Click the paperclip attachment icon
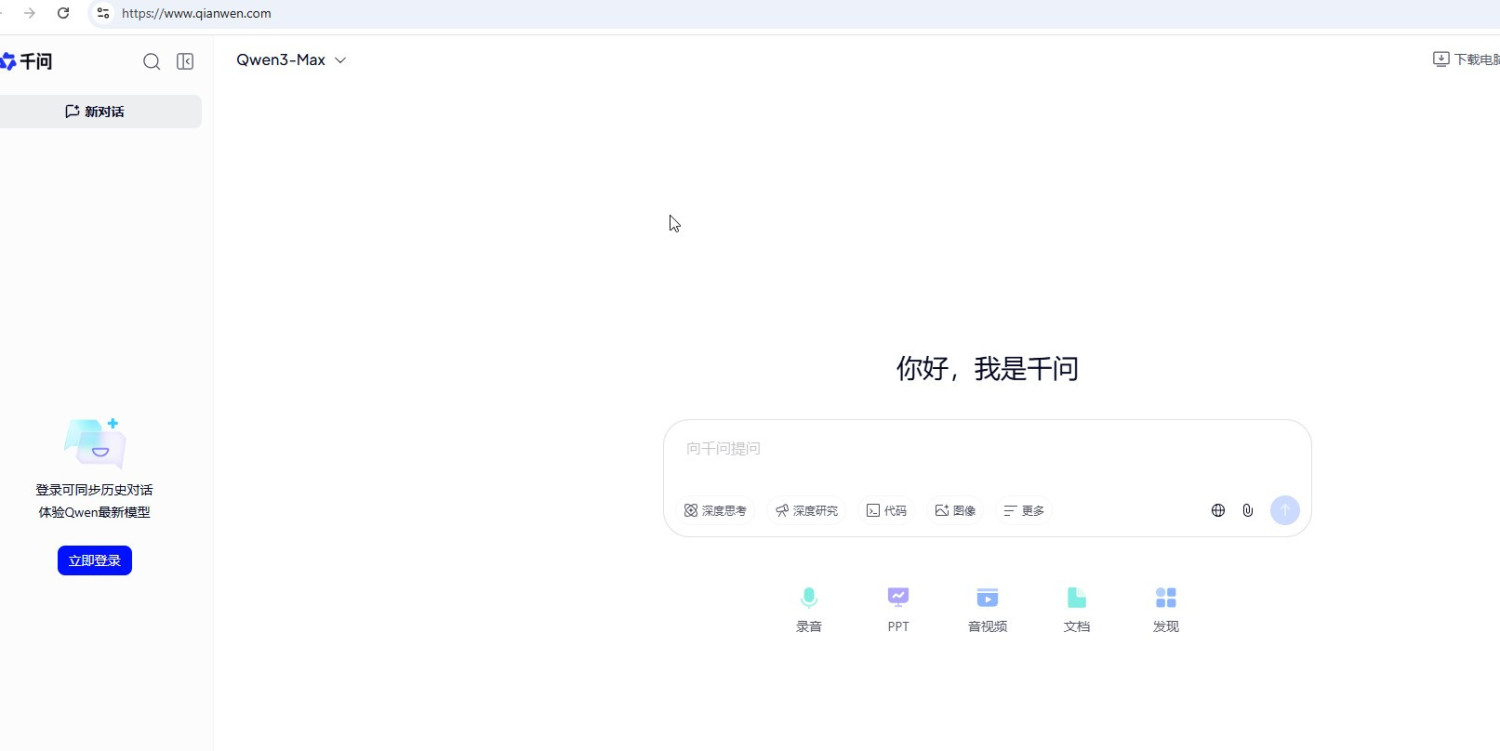Screen dimensions: 1500x751 pyautogui.click(x=1248, y=510)
